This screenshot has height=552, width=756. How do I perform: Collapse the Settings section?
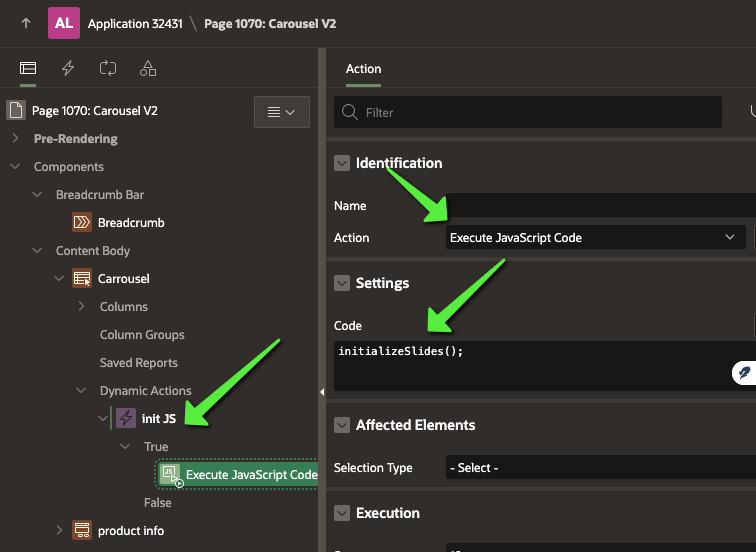tap(342, 283)
